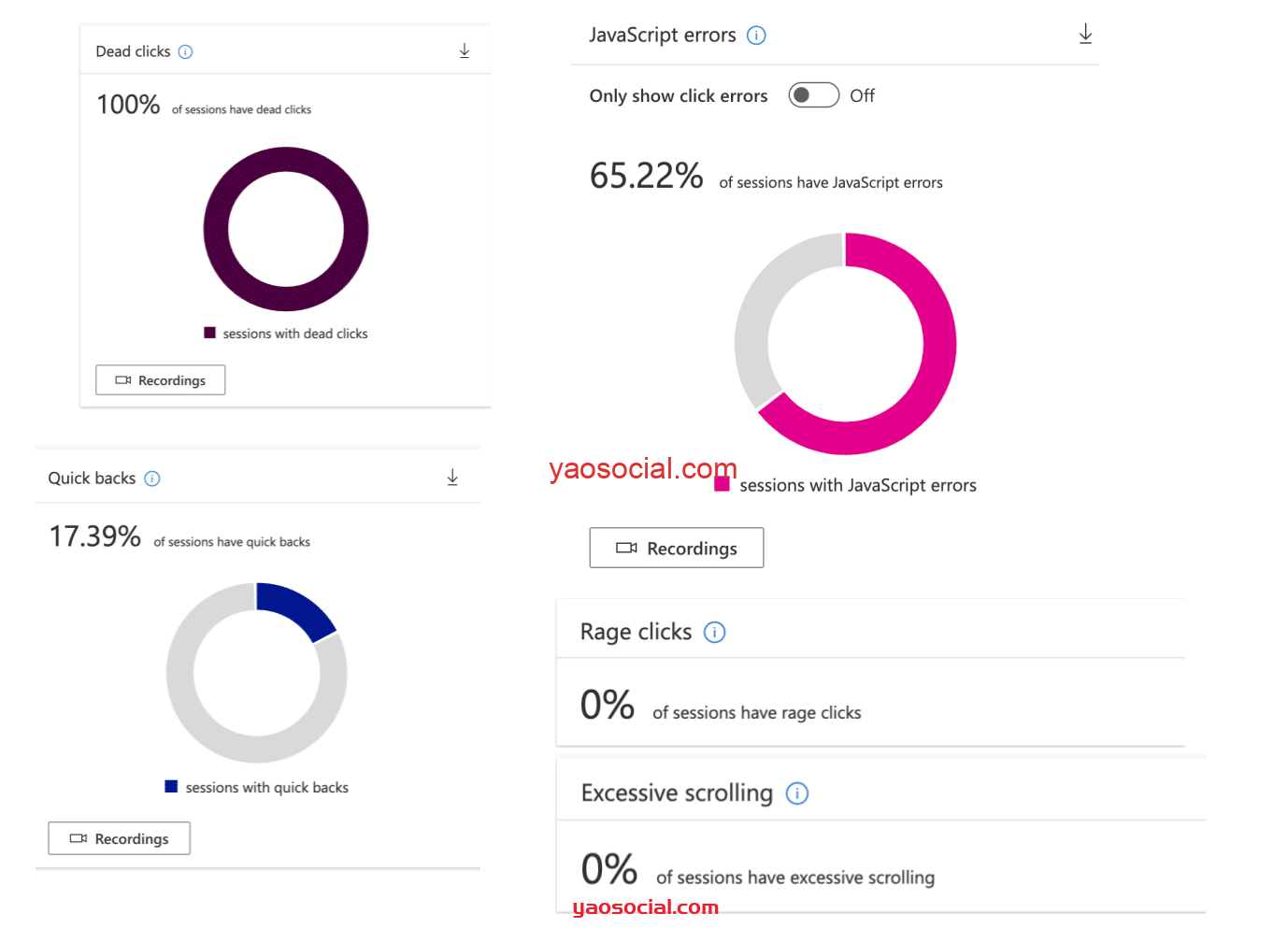The width and height of the screenshot is (1288, 942).
Task: Click the pink JavaScript errors donut segment
Action: click(935, 374)
